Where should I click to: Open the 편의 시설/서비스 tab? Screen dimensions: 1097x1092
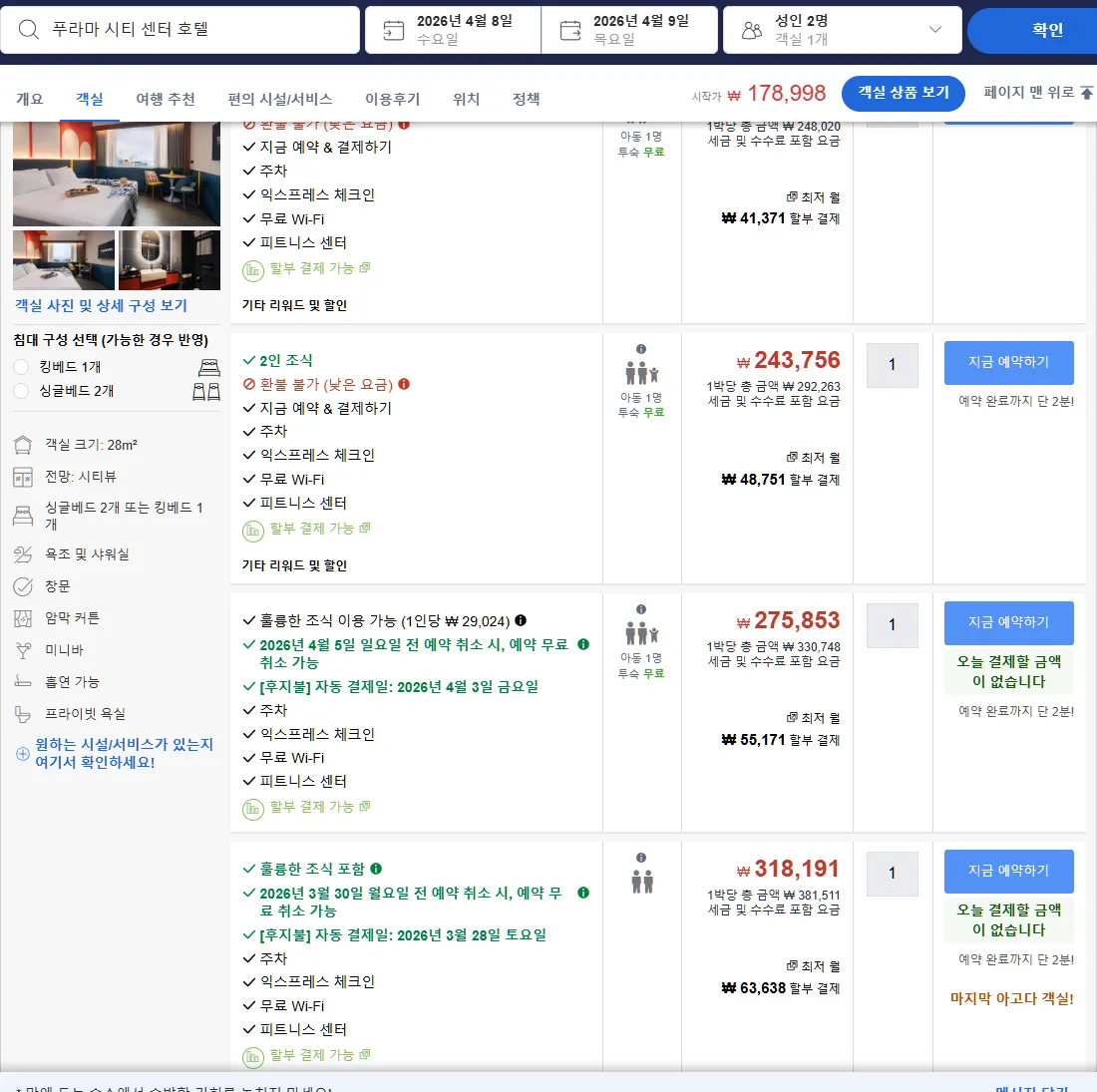[280, 99]
